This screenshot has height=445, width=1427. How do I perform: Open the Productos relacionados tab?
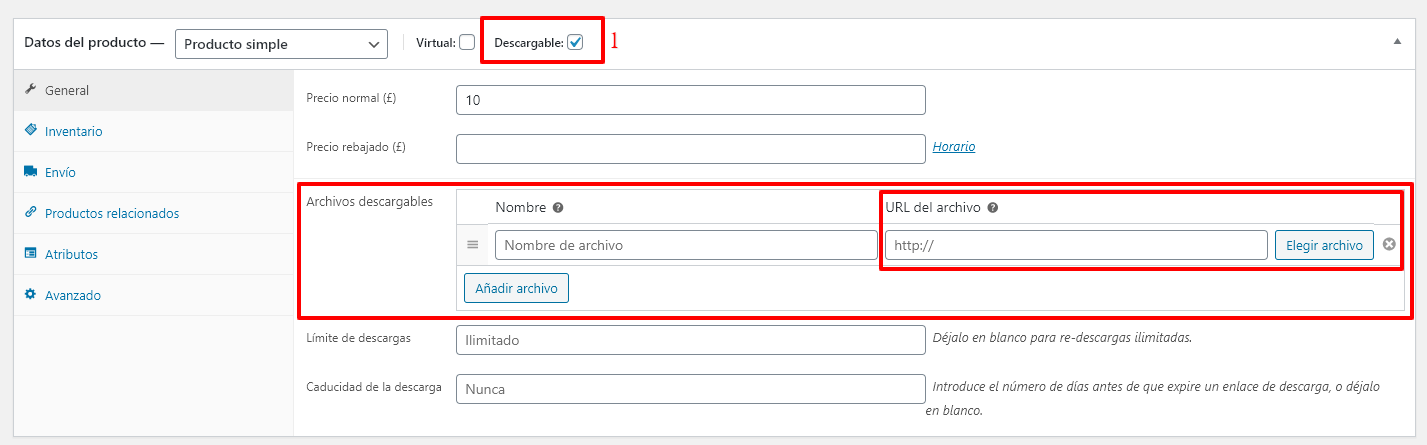[x=153, y=213]
